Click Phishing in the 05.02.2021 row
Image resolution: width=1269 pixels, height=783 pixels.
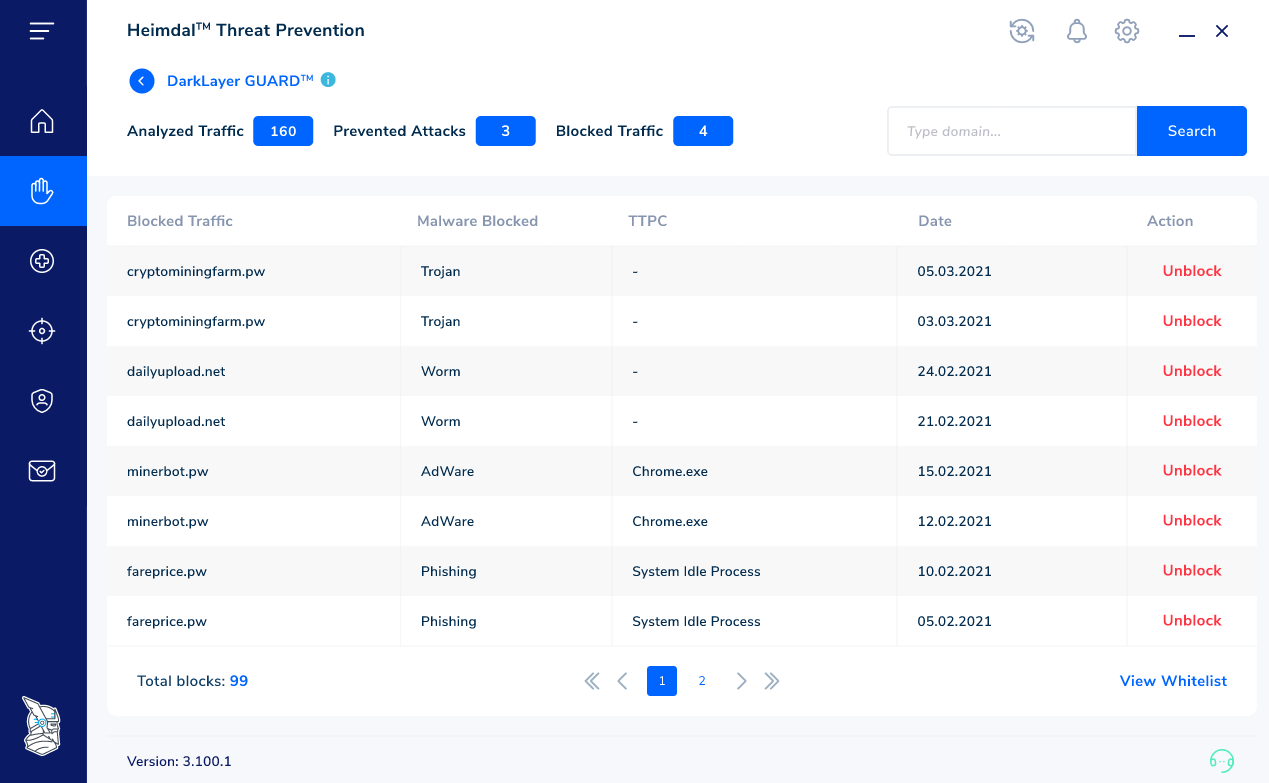(449, 621)
